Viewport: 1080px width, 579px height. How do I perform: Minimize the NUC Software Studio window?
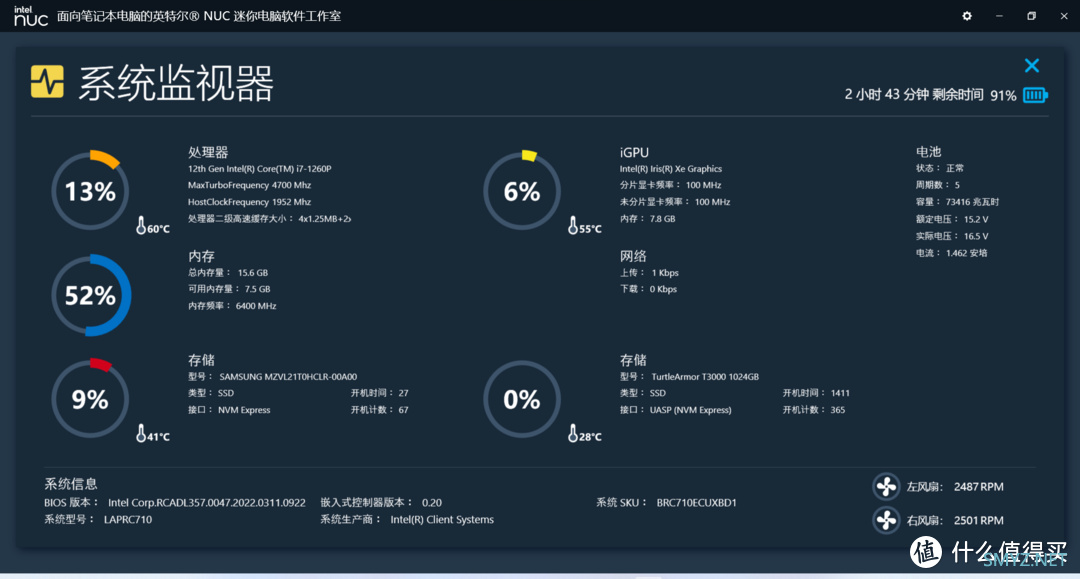999,16
